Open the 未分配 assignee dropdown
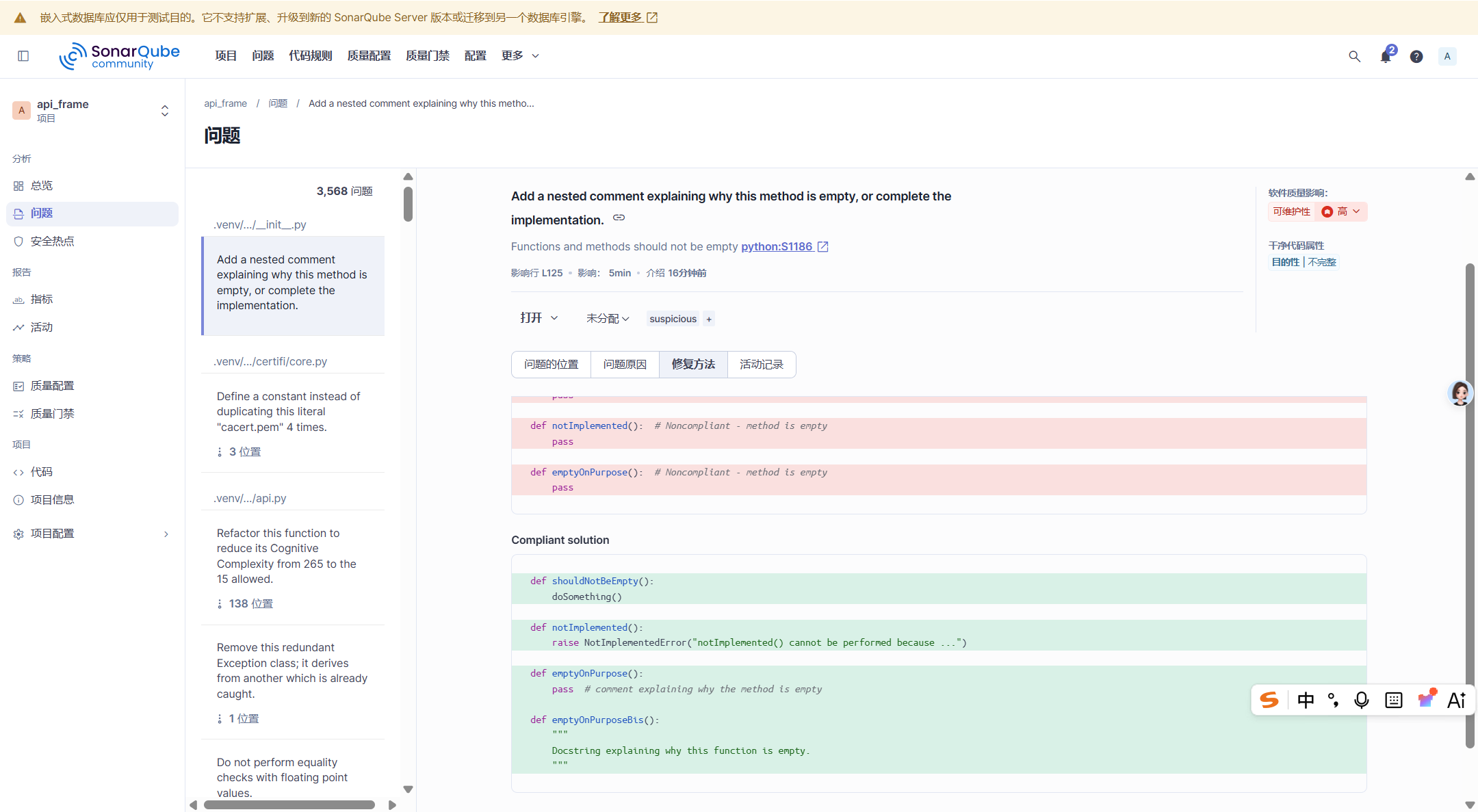Viewport: 1478px width, 812px height. point(607,319)
